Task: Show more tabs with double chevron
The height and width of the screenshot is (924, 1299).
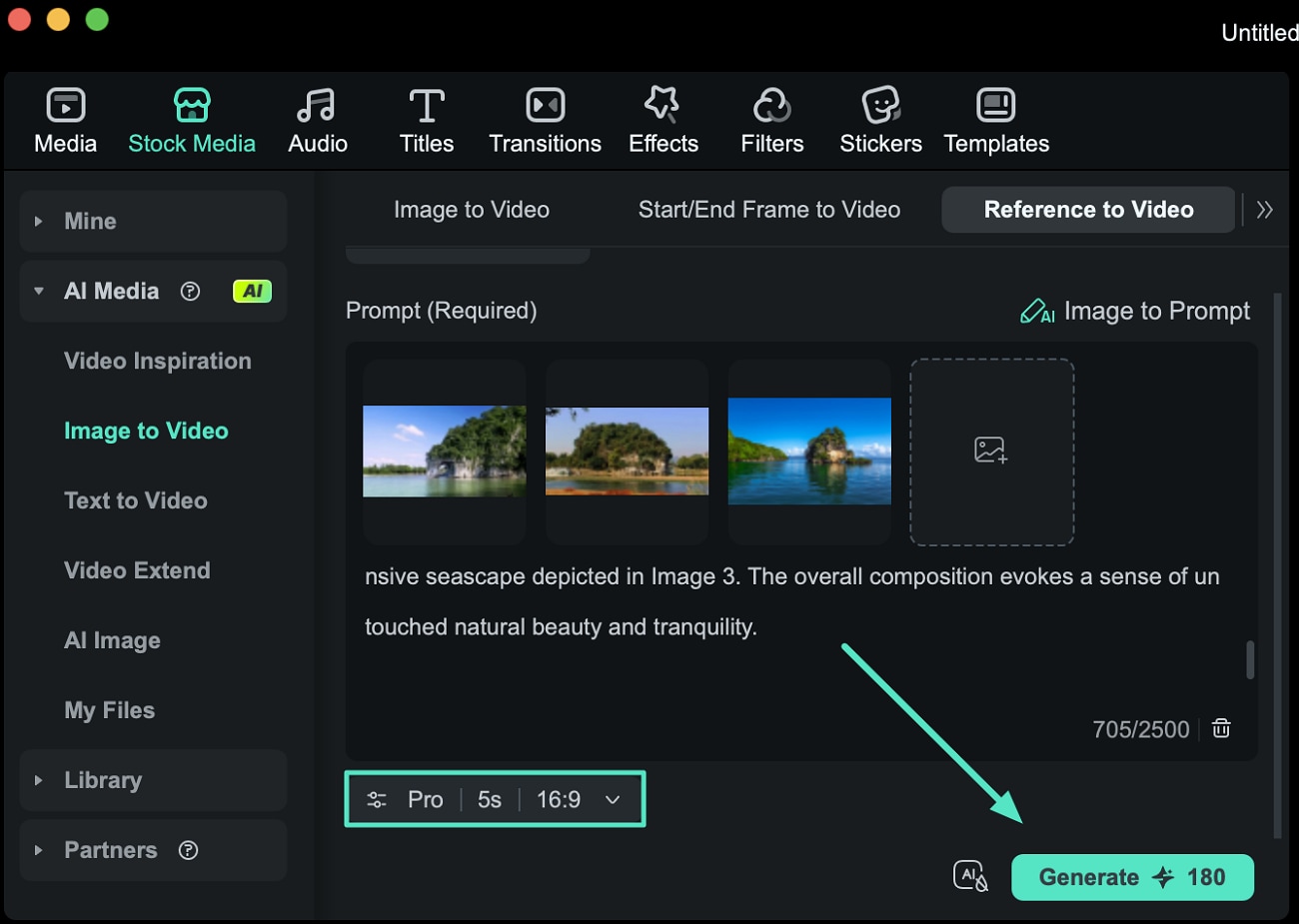Action: (x=1265, y=210)
